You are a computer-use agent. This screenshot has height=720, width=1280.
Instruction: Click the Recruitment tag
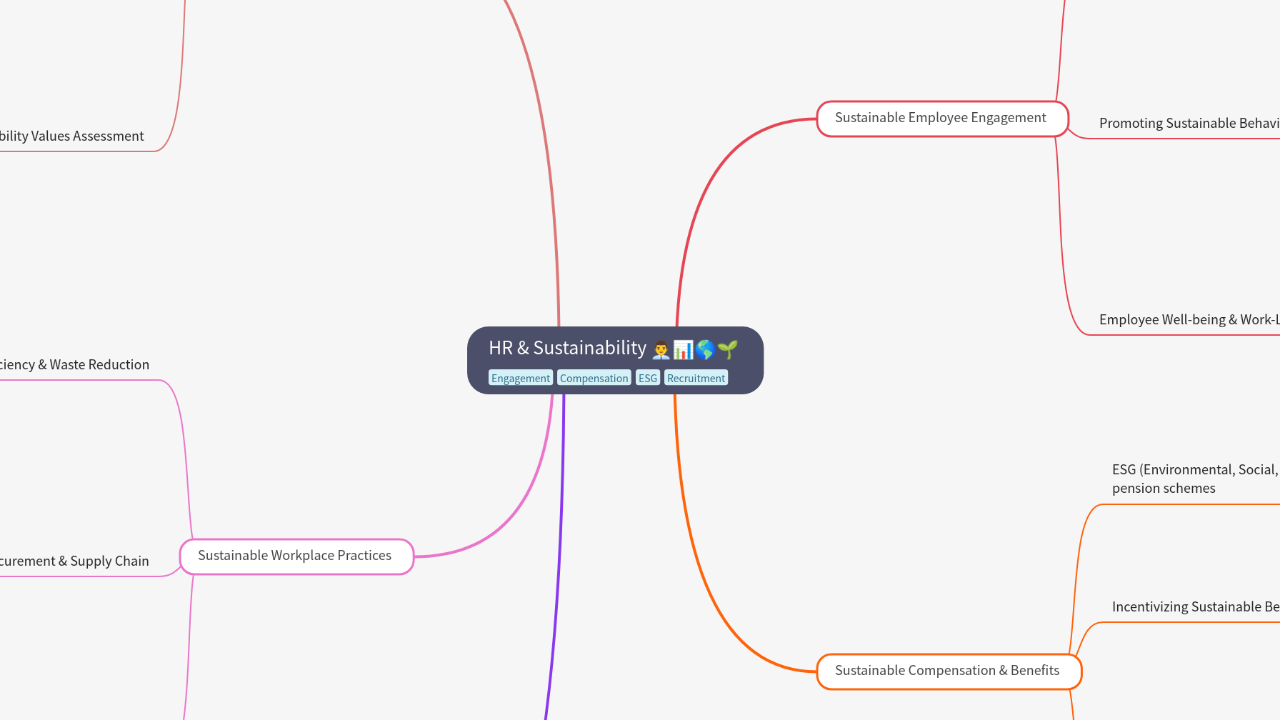[x=696, y=378]
